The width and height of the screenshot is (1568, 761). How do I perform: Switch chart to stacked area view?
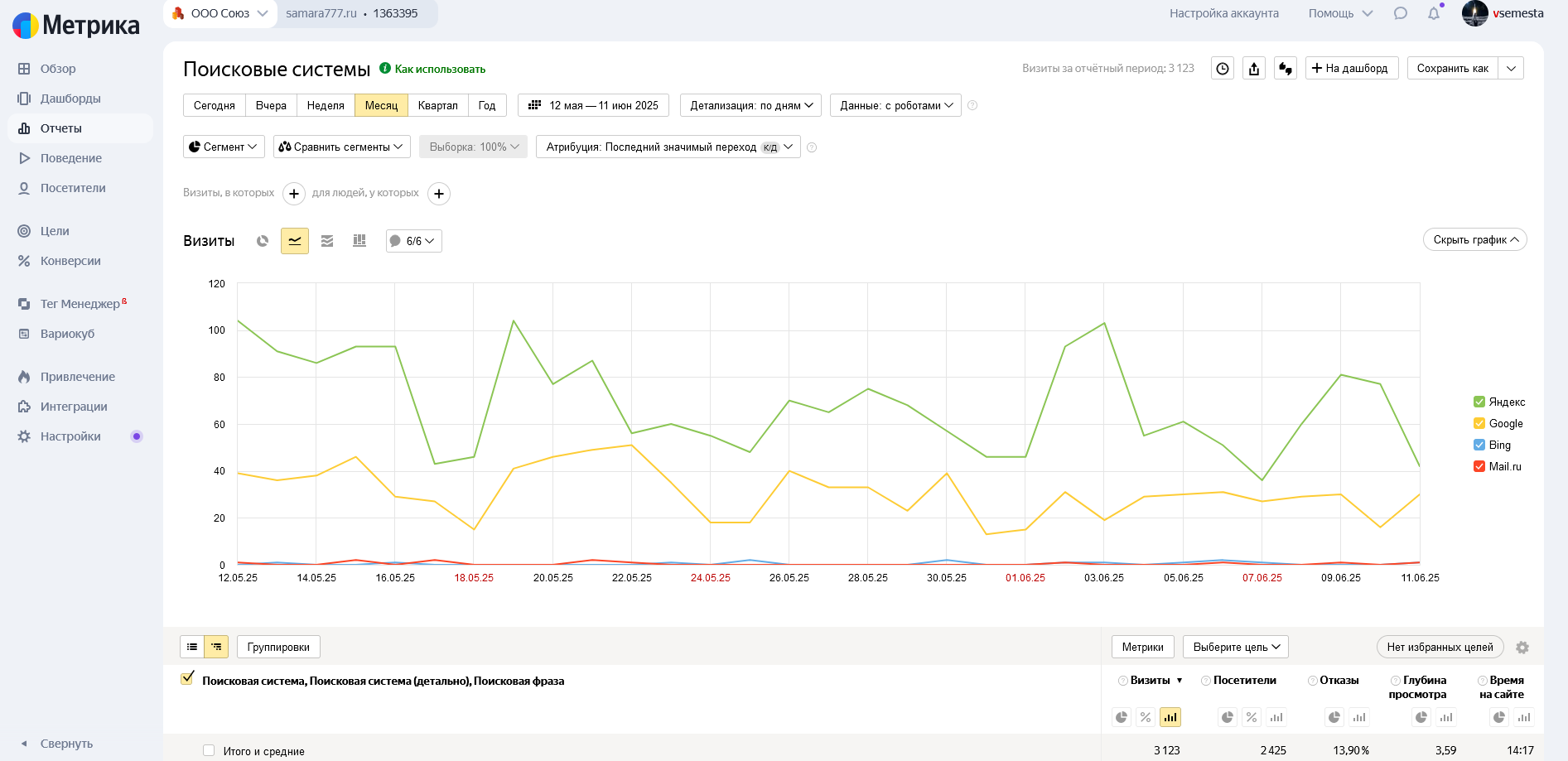click(x=327, y=241)
